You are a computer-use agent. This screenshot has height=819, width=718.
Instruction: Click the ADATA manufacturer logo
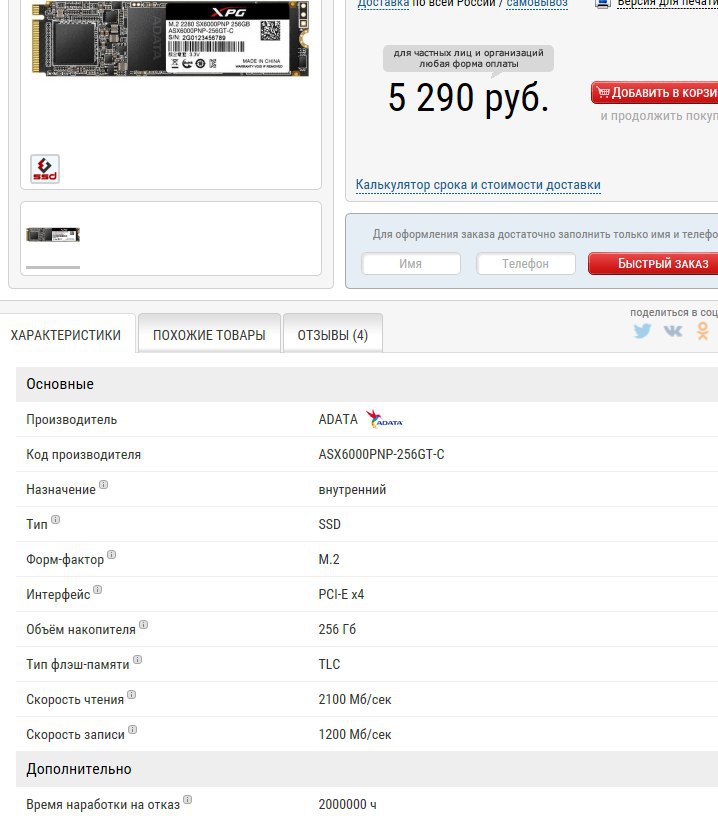tap(384, 419)
